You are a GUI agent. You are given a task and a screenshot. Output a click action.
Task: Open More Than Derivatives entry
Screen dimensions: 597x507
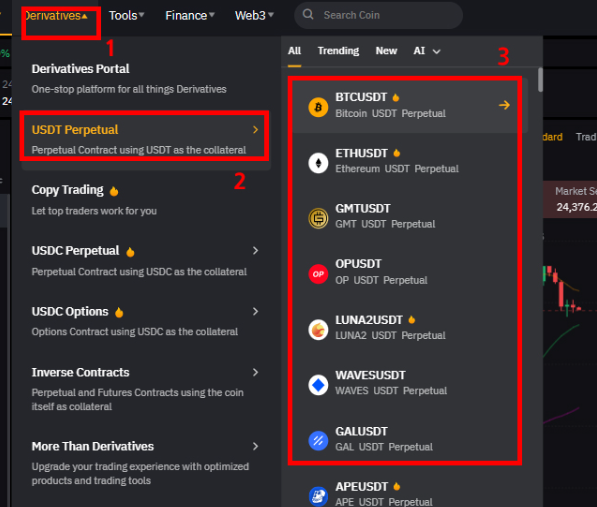tap(146, 463)
